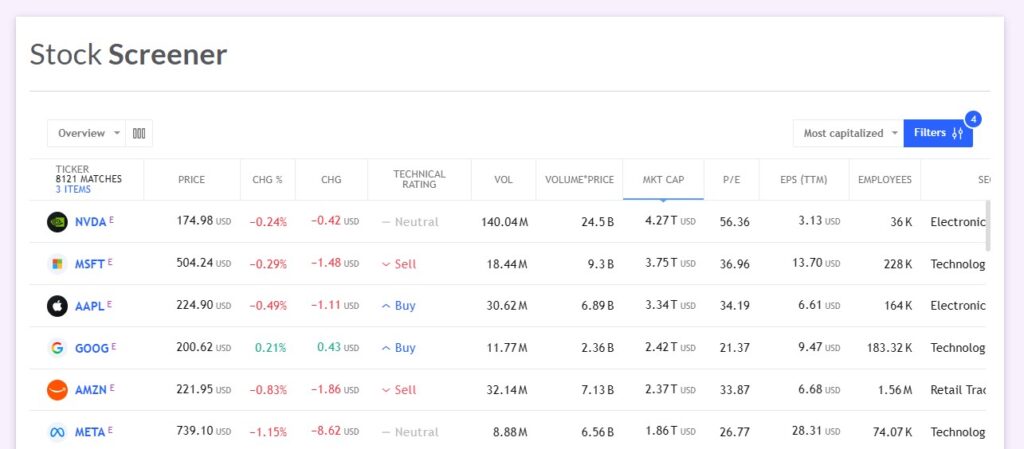The height and width of the screenshot is (449, 1024).
Task: Click the NVDA company logo icon
Action: pyautogui.click(x=57, y=222)
